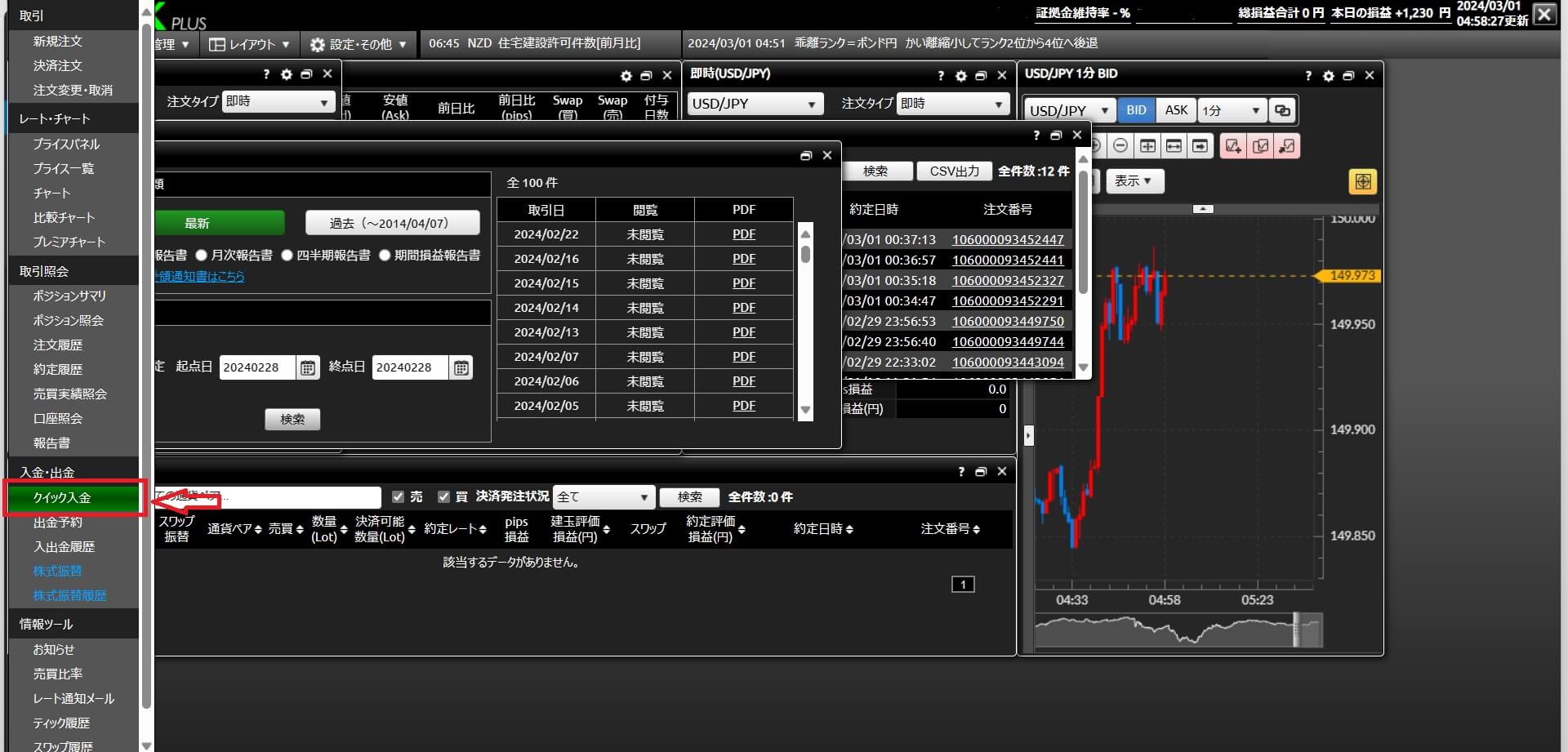Open calendar picker for 起点日
The width and height of the screenshot is (1568, 752).
pyautogui.click(x=307, y=368)
